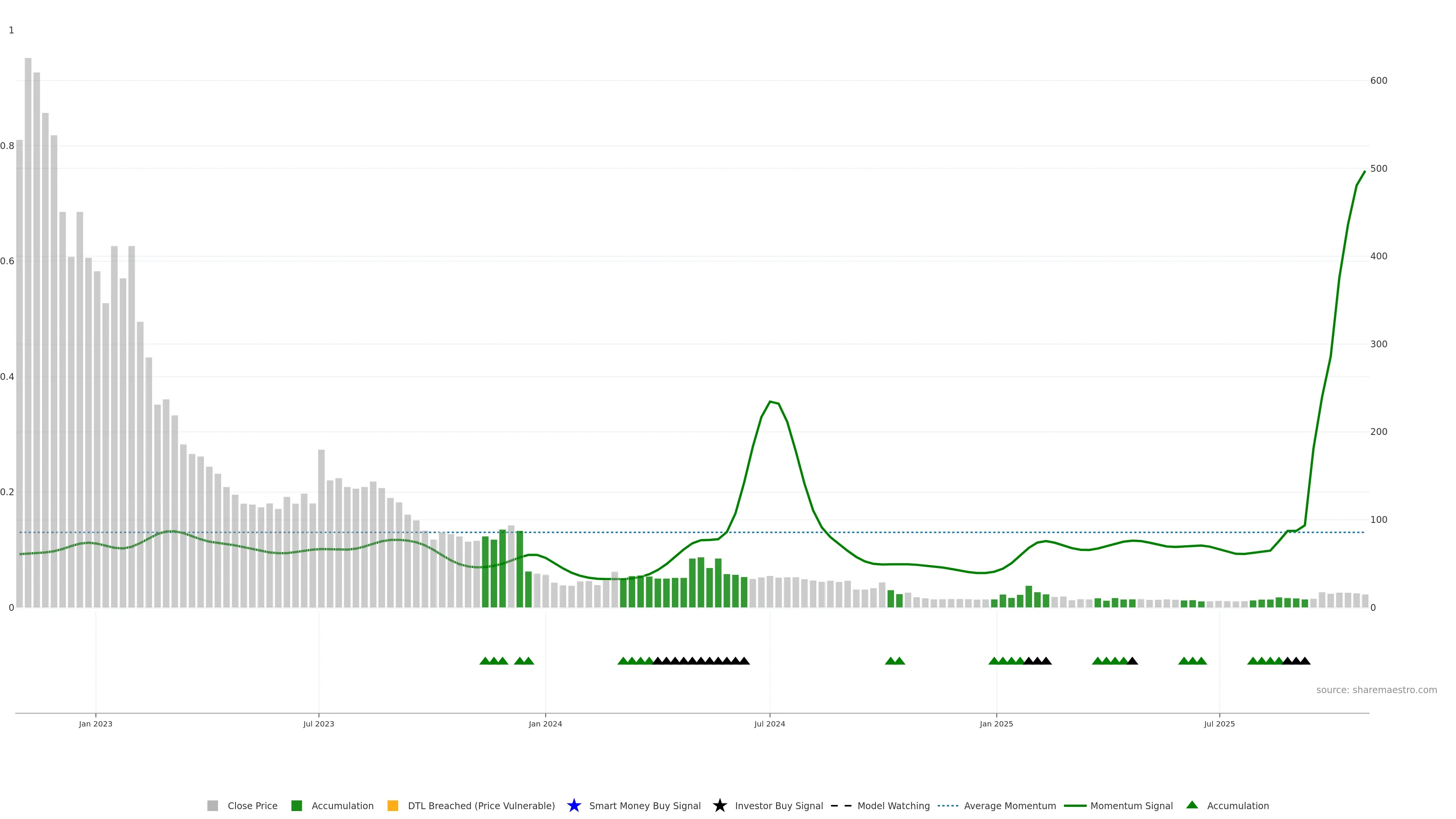This screenshot has height=819, width=1456.
Task: Click the Jan 2025 axis label
Action: 996,723
